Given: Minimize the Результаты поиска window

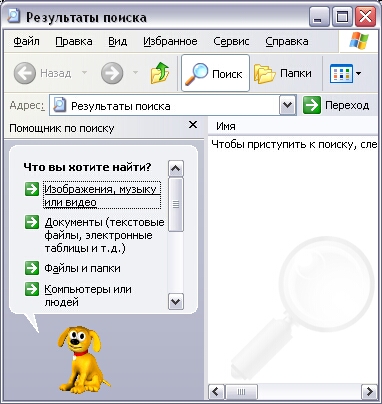Looking at the screenshot, I should click(x=318, y=17).
